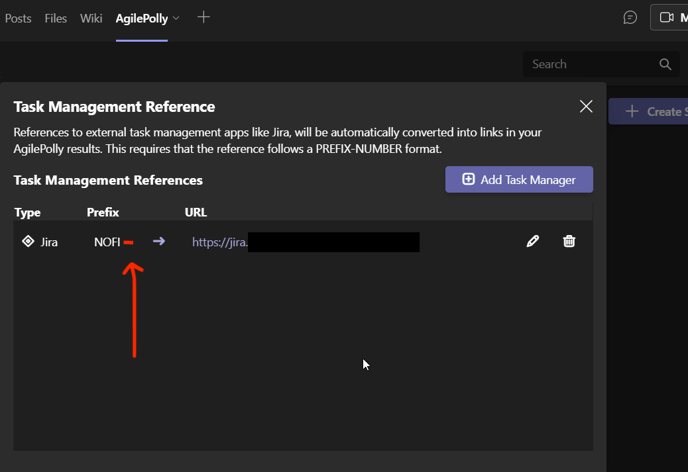The height and width of the screenshot is (472, 688).
Task: Delete the Jira NOFI reference with trash icon
Action: click(x=569, y=241)
